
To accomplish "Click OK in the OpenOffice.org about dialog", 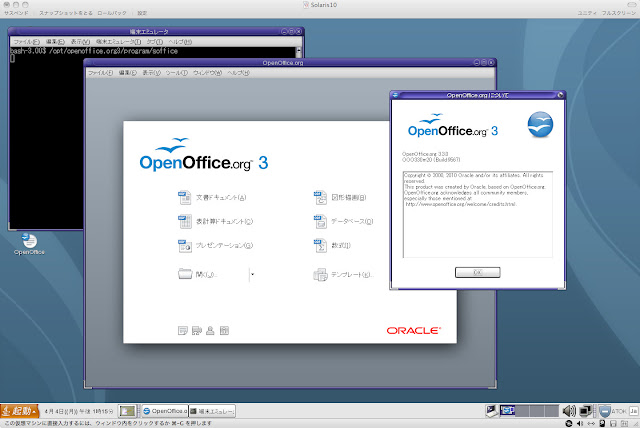I will (x=478, y=272).
